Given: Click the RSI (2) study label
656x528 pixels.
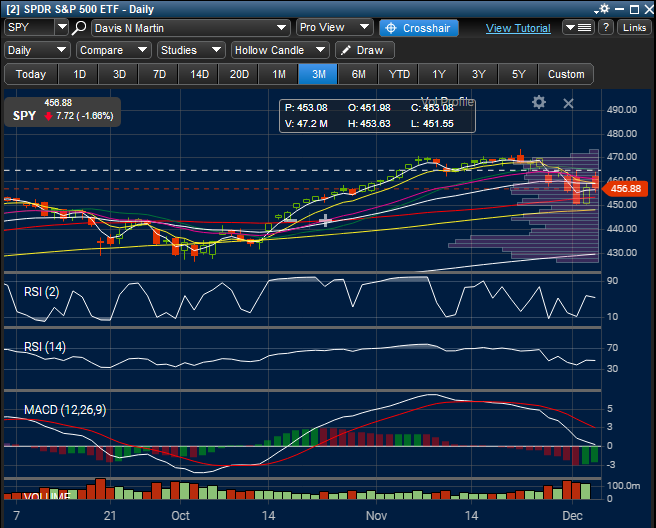Looking at the screenshot, I should [41, 292].
